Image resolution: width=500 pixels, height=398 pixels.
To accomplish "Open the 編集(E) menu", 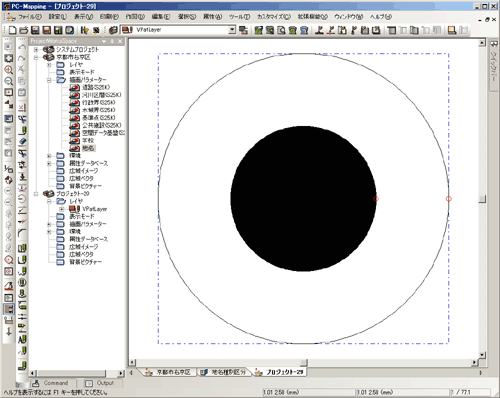I will [x=161, y=17].
